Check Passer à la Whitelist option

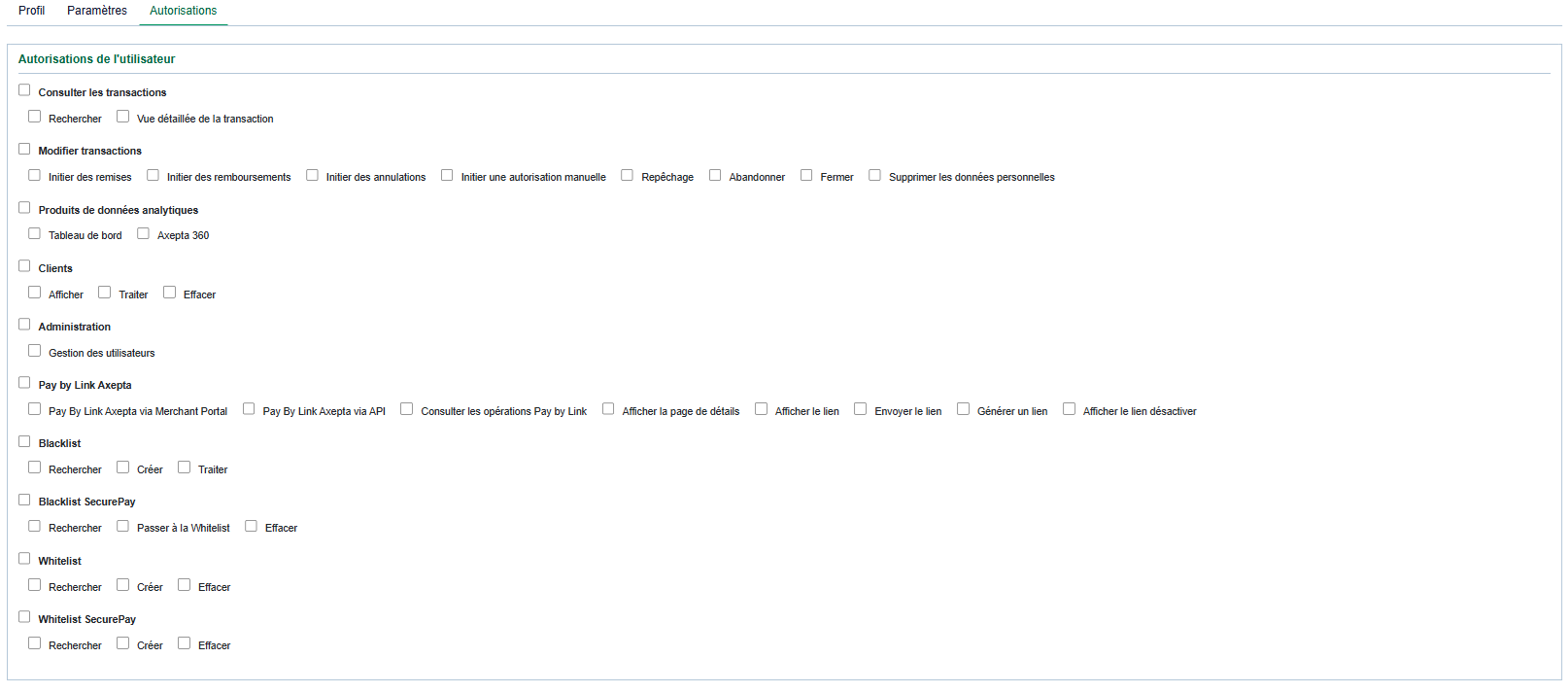click(123, 526)
